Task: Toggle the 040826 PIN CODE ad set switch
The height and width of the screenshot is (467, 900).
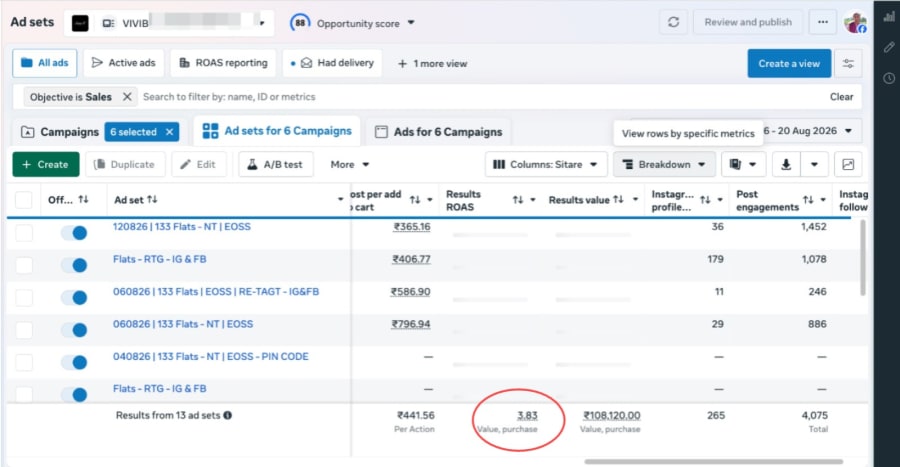Action: click(x=74, y=362)
